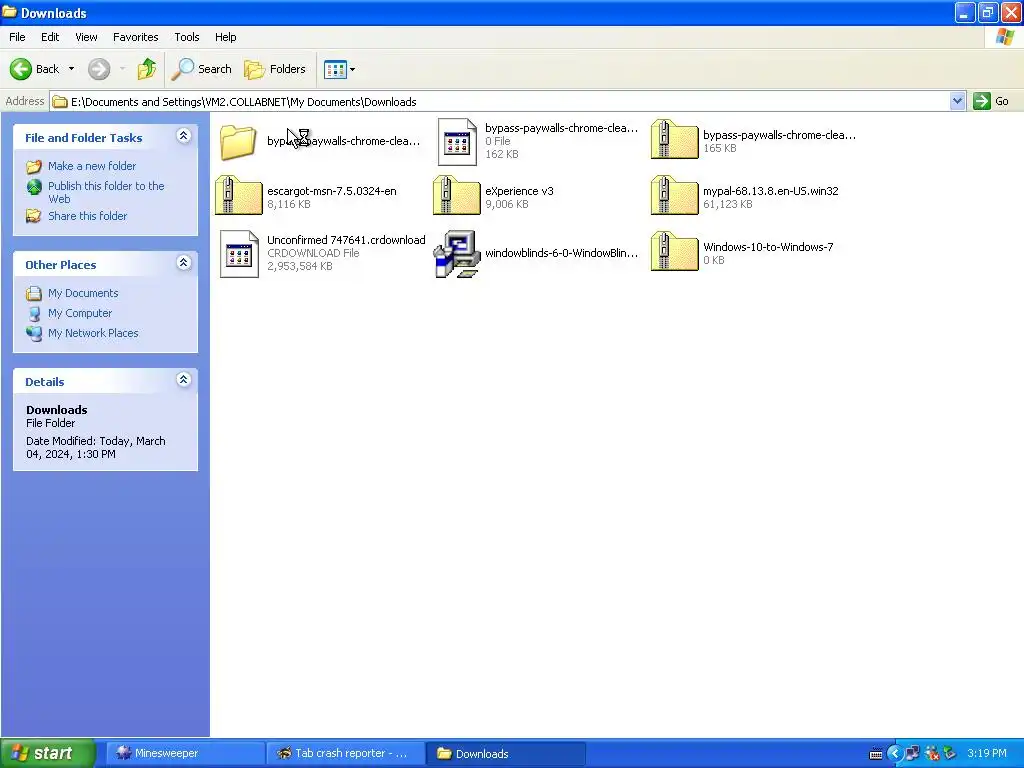
Task: Go to My Documents
Action: tap(83, 293)
